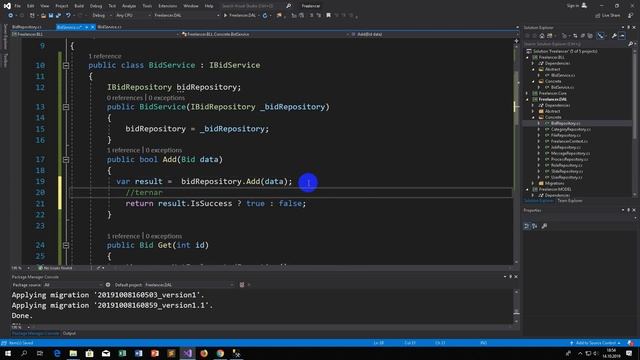
Task: Switch to the Output tab
Action: (69, 333)
